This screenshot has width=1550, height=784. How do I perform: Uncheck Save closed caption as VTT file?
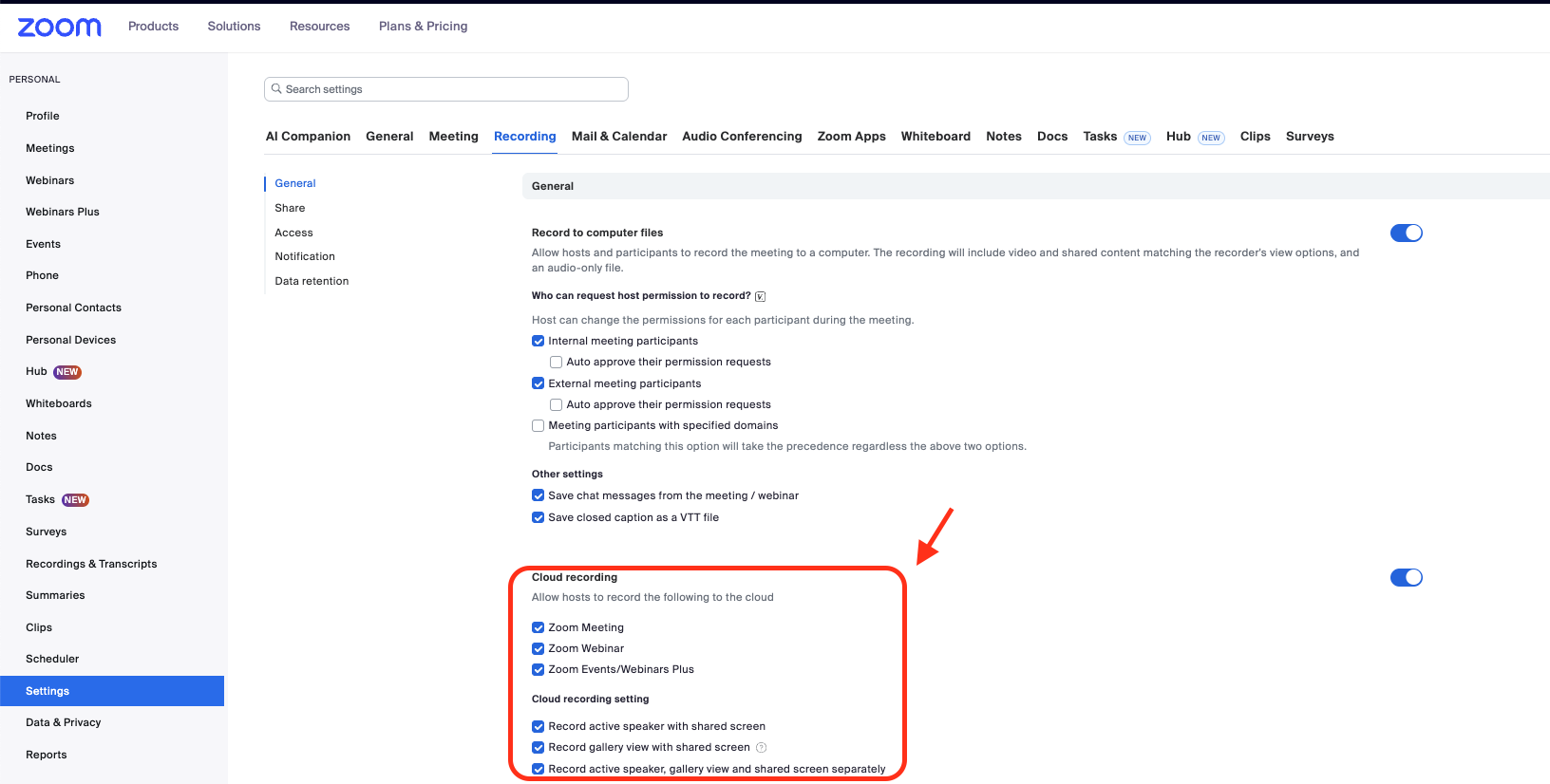538,517
